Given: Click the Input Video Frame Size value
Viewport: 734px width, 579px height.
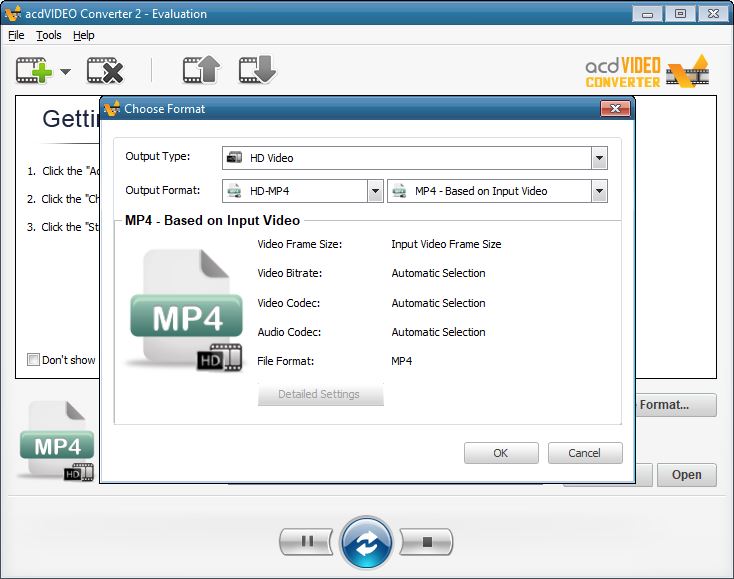Looking at the screenshot, I should click(446, 244).
